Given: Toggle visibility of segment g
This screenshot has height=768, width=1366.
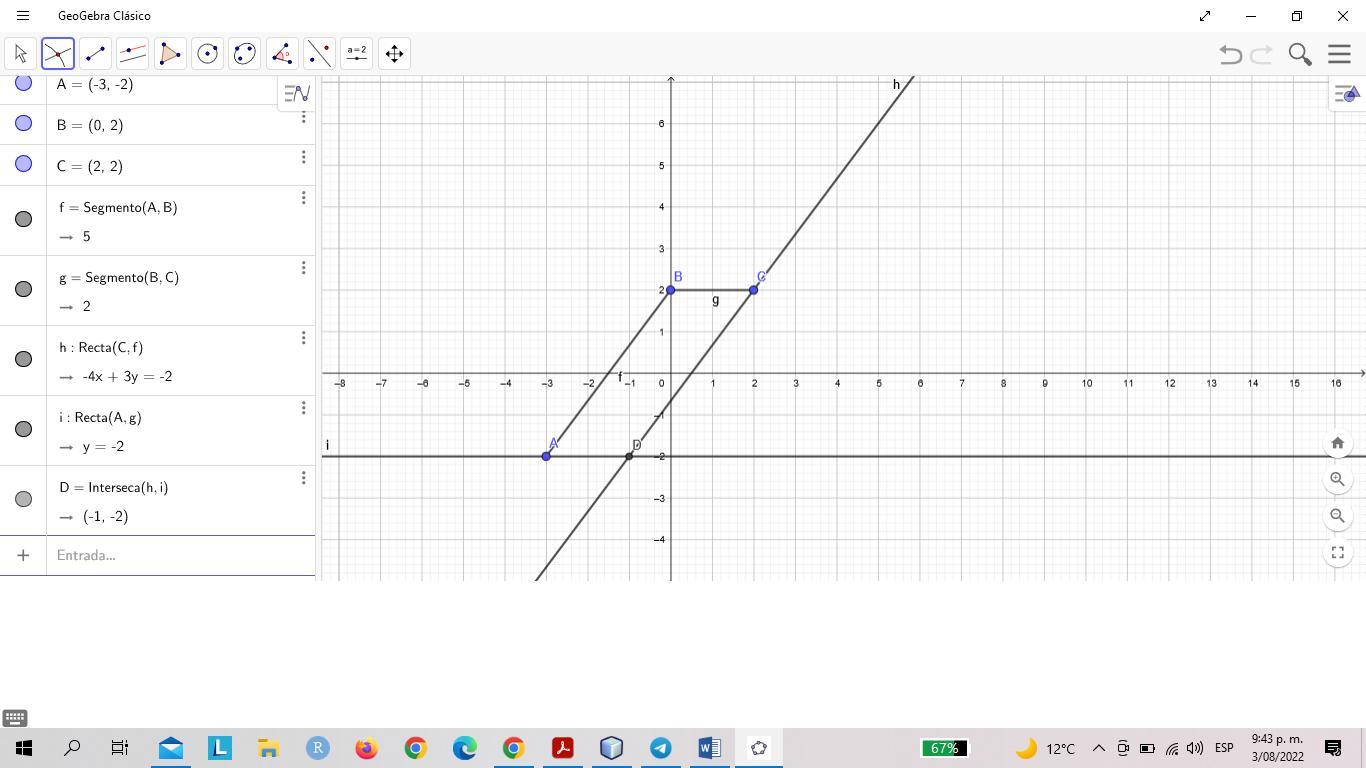Looking at the screenshot, I should pyautogui.click(x=23, y=289).
